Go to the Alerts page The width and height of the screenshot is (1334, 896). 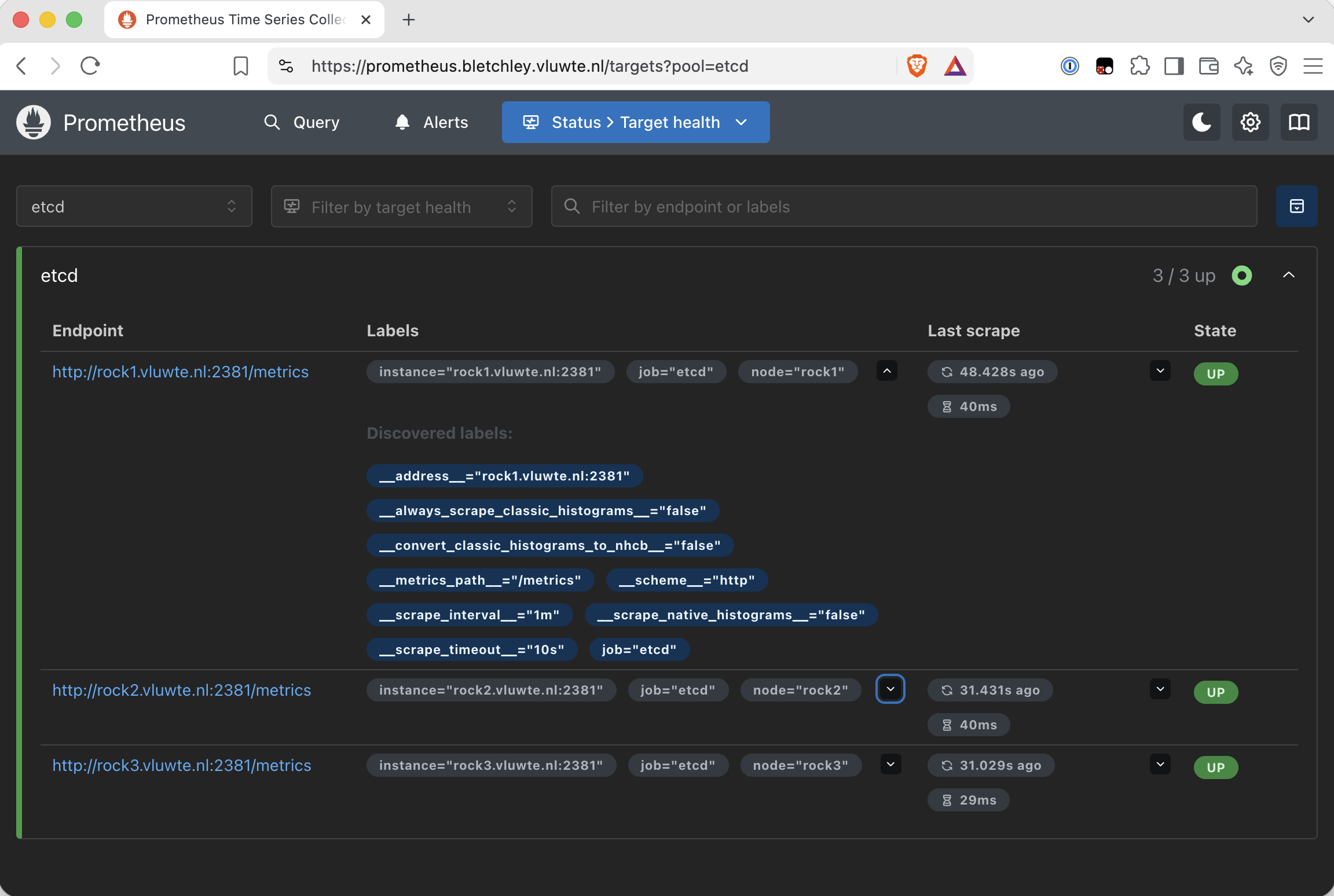click(x=431, y=122)
